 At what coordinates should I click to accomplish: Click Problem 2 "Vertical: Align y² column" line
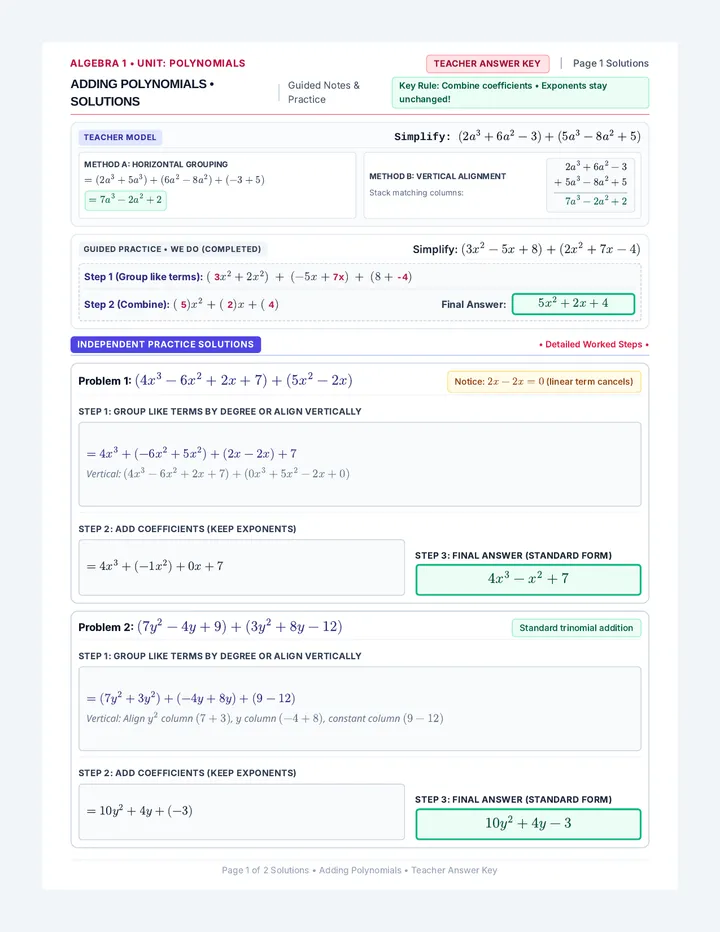265,719
